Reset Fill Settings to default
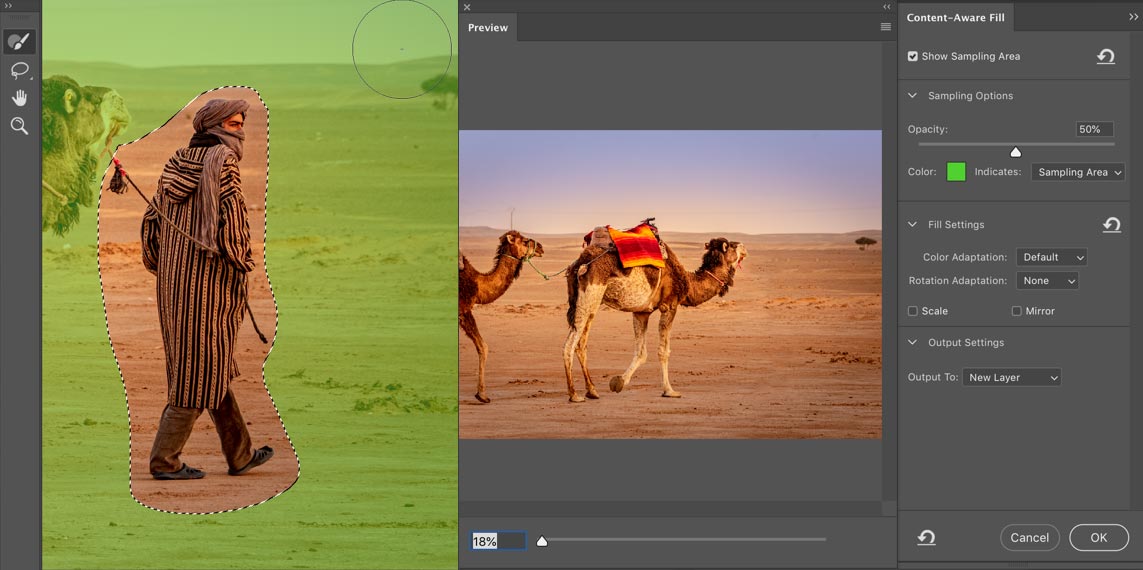Viewport: 1143px width, 570px height. click(x=1111, y=225)
